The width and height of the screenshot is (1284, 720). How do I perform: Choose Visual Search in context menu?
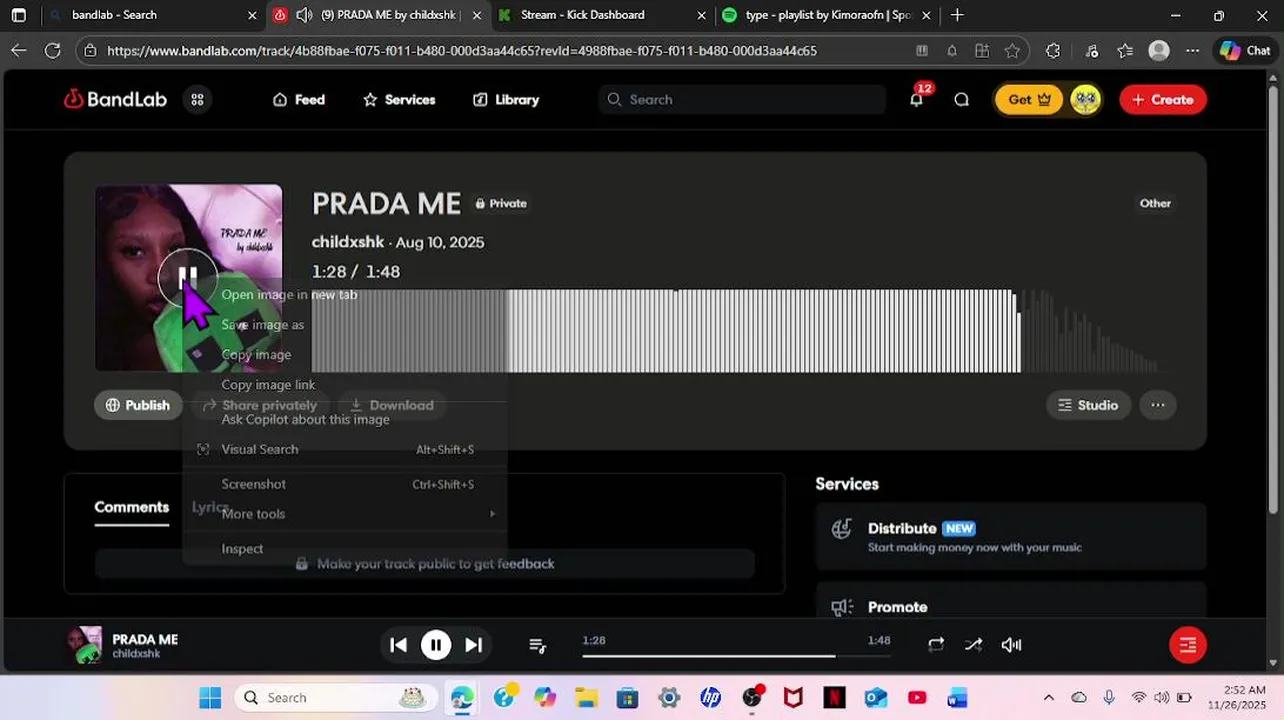click(344, 449)
